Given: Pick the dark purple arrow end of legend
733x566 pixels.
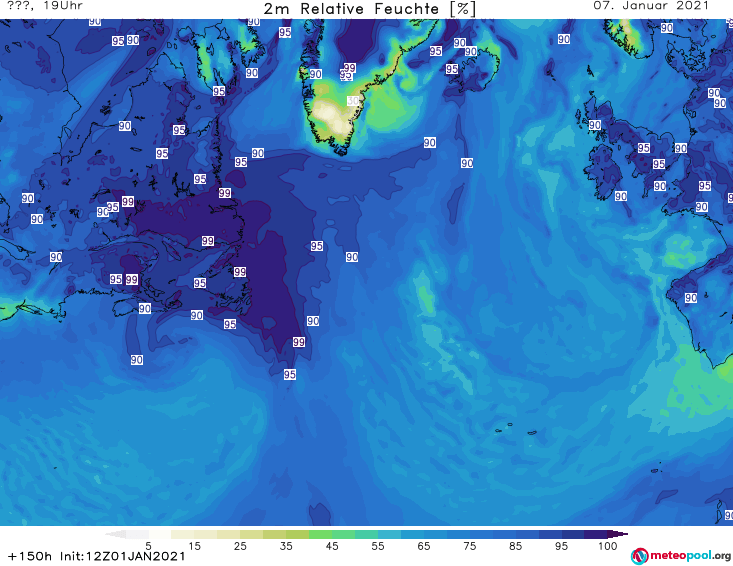Looking at the screenshot, I should tap(618, 534).
